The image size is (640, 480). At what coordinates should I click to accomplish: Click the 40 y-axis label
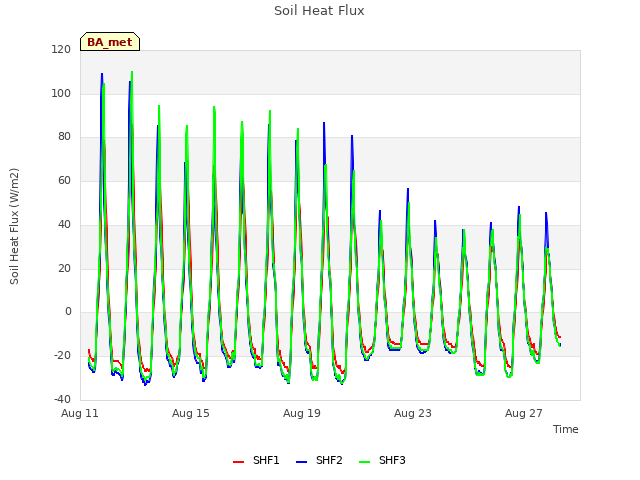pyautogui.click(x=64, y=224)
